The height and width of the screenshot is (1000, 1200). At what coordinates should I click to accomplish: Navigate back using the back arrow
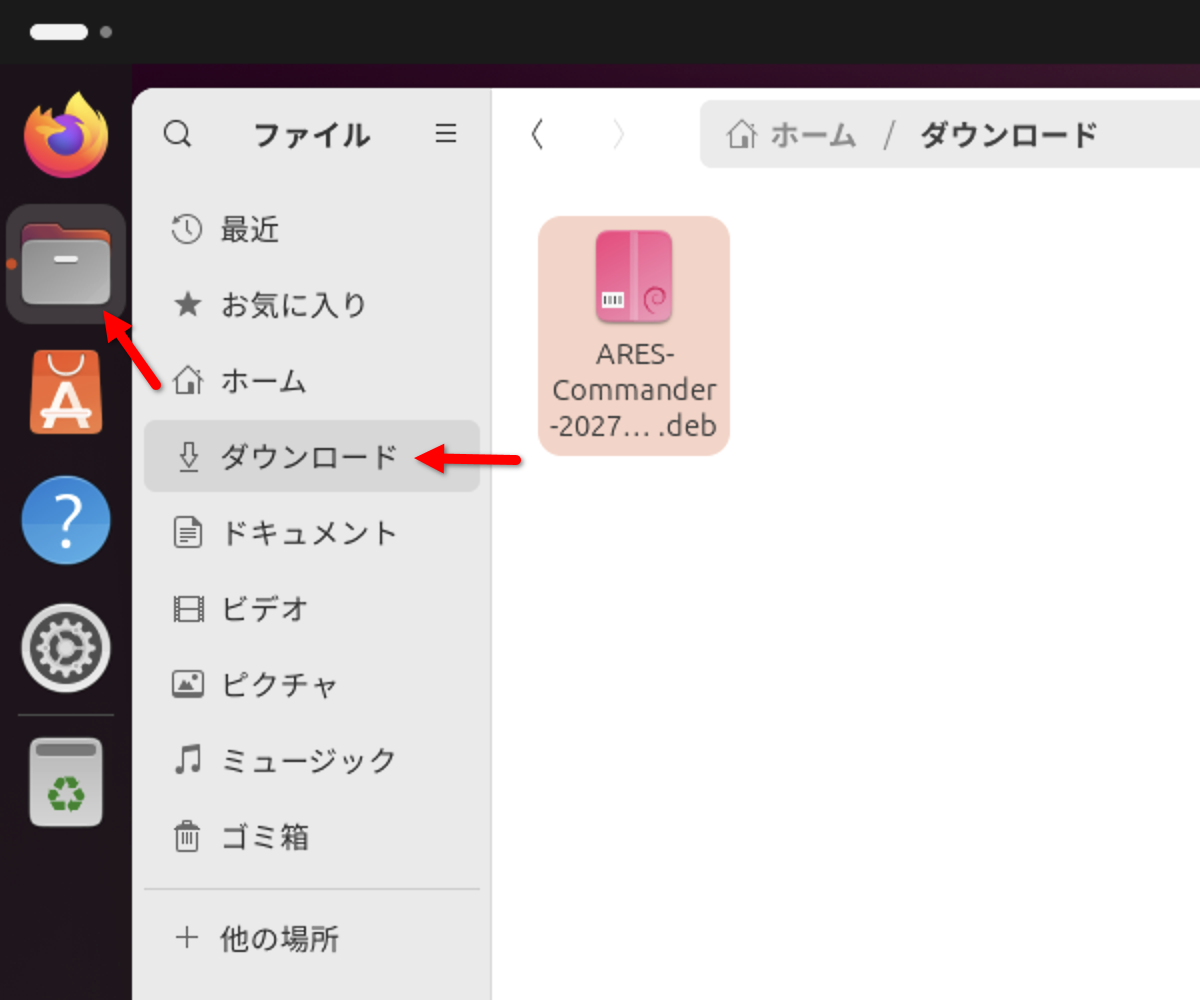point(537,134)
